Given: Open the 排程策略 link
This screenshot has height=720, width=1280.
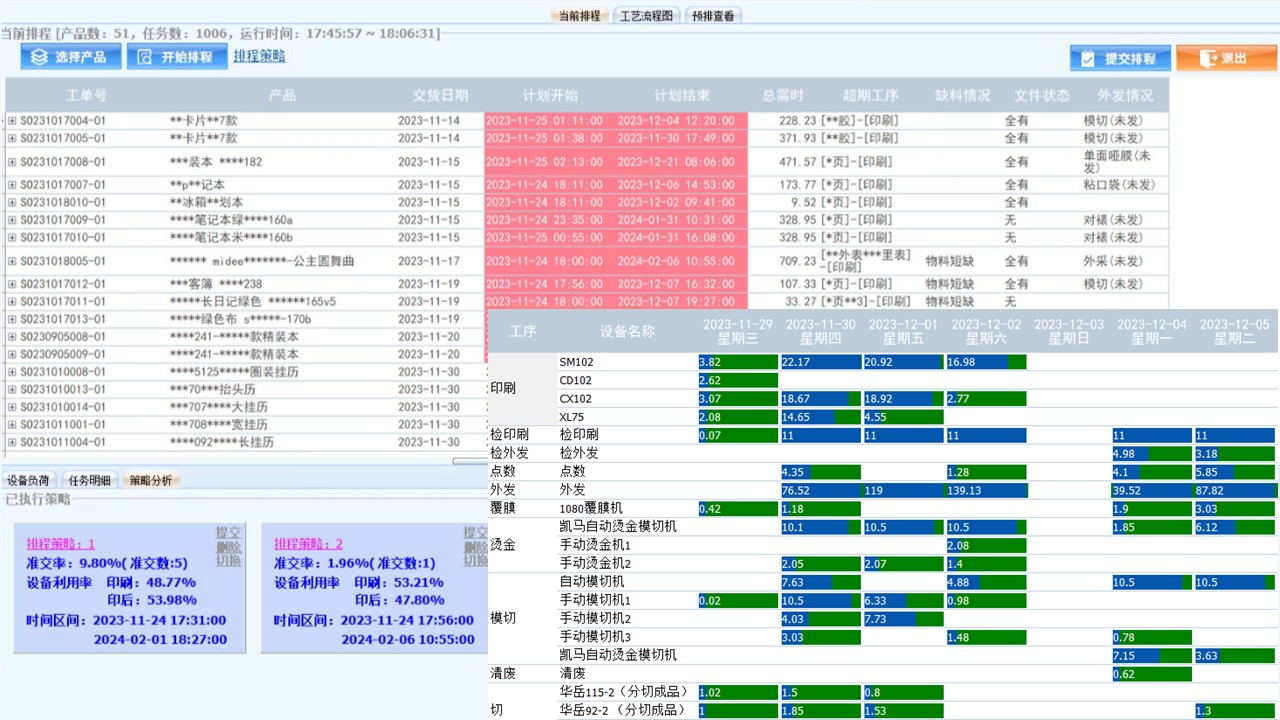Looking at the screenshot, I should coord(259,56).
